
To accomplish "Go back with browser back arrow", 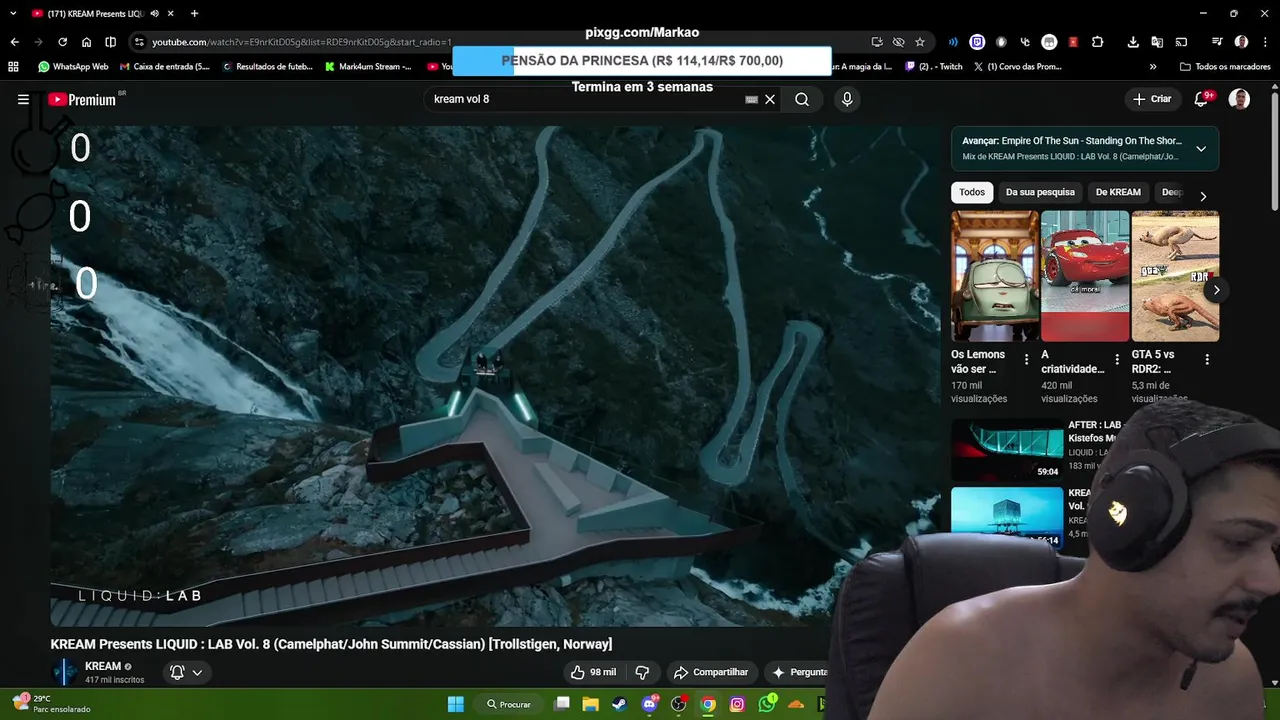I will point(14,42).
